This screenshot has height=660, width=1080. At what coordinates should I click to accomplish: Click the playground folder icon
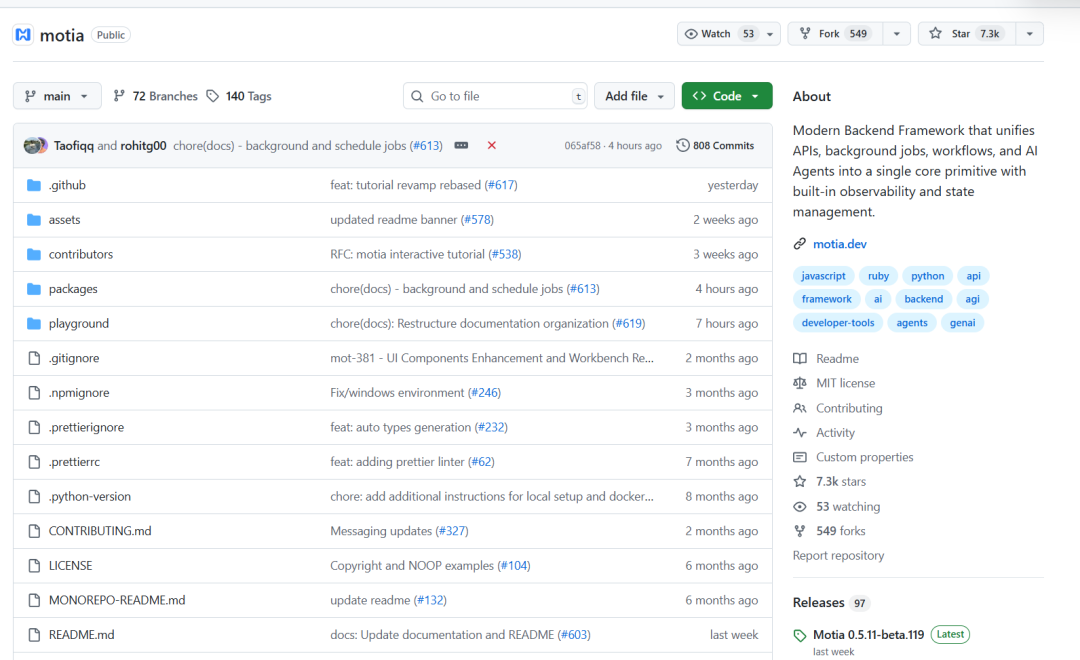coord(34,323)
